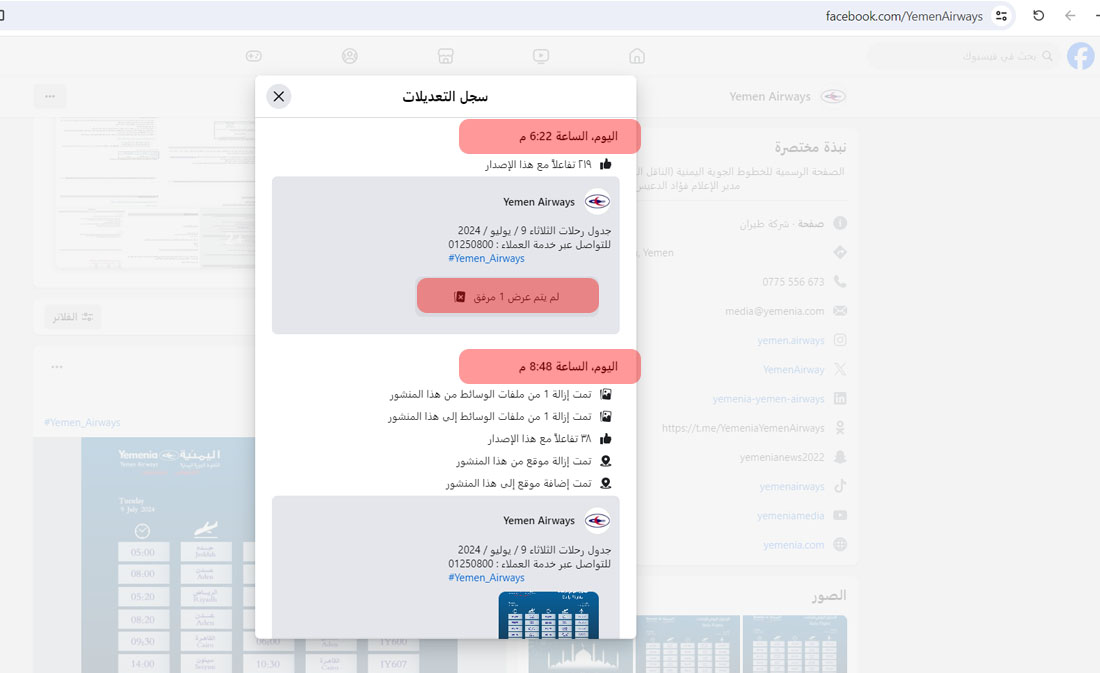
Task: Click the facebook.com/YemenAirways address bar
Action: coord(904,16)
